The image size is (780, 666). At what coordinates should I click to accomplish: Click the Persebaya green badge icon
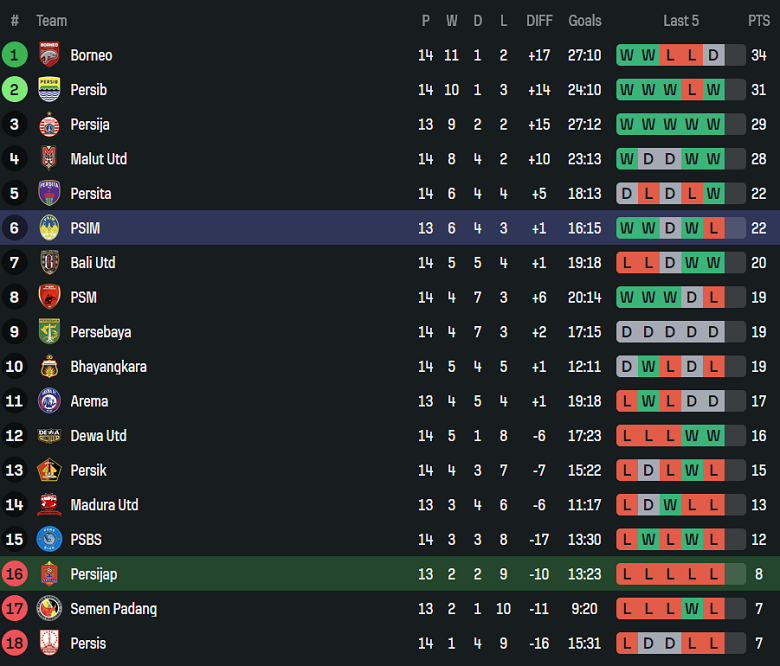(x=49, y=332)
